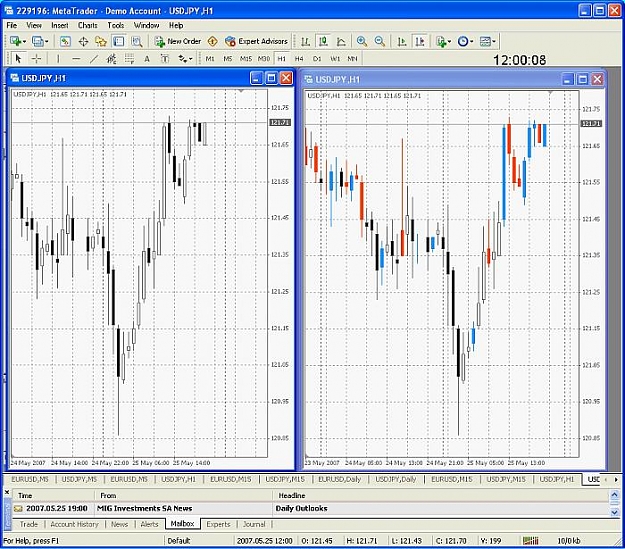Open the Navigator star-folder icon
This screenshot has height=549, width=625.
101,41
